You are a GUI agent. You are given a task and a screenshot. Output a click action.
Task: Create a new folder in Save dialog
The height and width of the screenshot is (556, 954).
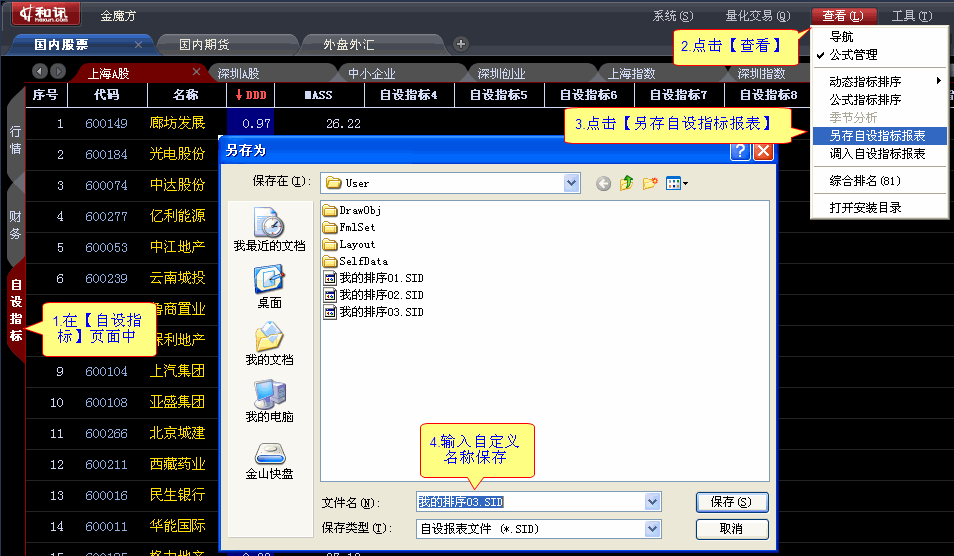click(650, 183)
